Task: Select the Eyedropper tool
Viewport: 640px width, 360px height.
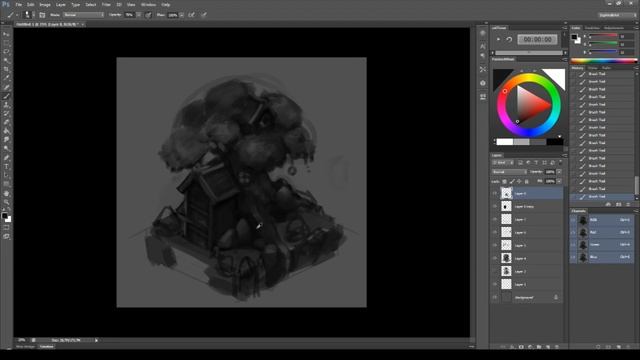Action: [6, 78]
